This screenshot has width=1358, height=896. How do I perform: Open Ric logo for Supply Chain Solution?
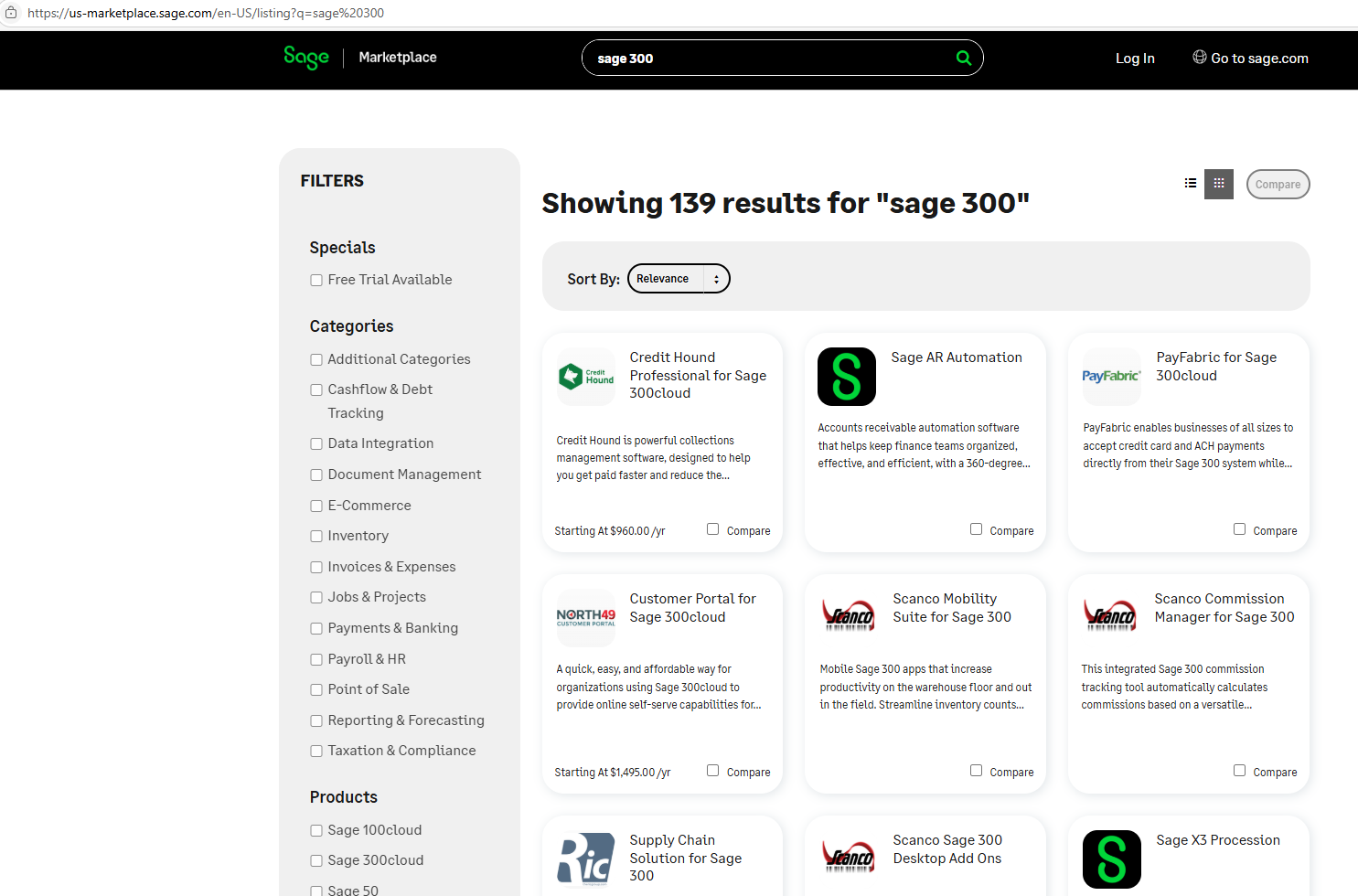pyautogui.click(x=586, y=859)
